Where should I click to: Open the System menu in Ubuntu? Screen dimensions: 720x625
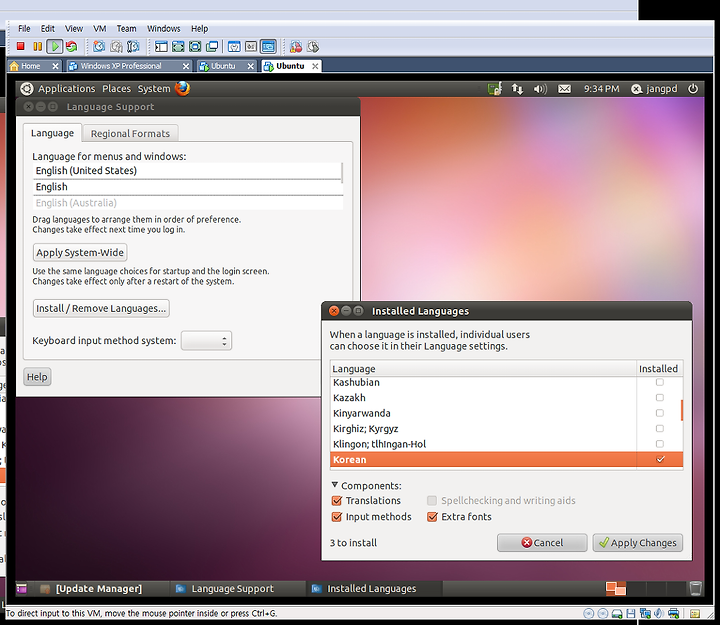tap(154, 89)
